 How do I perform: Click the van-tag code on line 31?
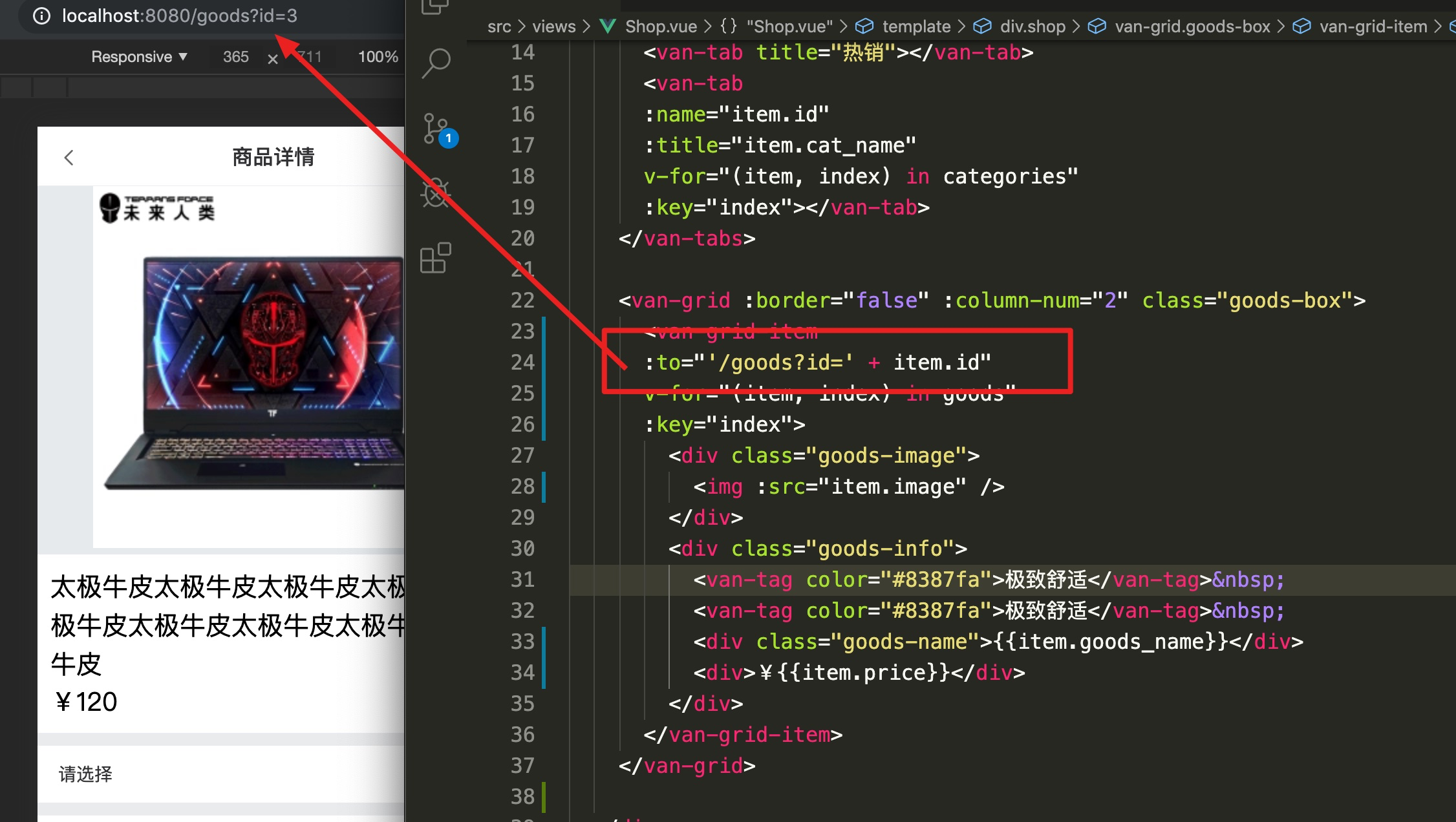989,580
